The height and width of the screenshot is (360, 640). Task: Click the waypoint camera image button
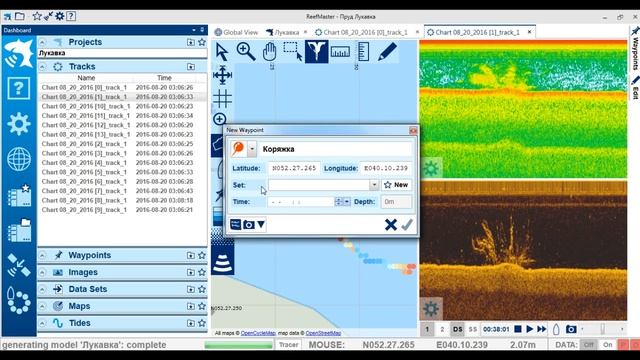pyautogui.click(x=249, y=224)
